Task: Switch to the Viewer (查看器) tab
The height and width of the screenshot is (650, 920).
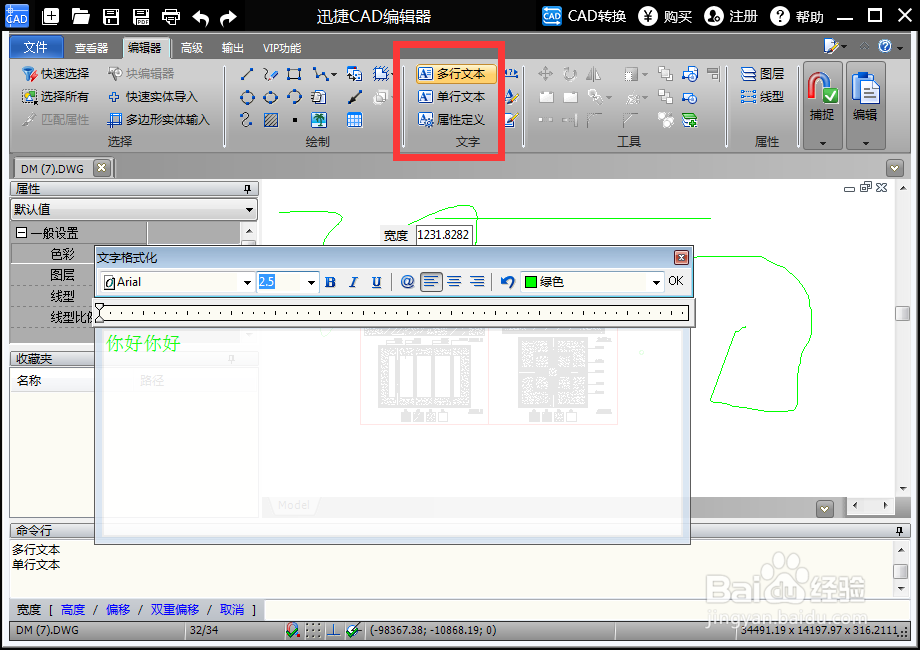Action: (x=92, y=48)
